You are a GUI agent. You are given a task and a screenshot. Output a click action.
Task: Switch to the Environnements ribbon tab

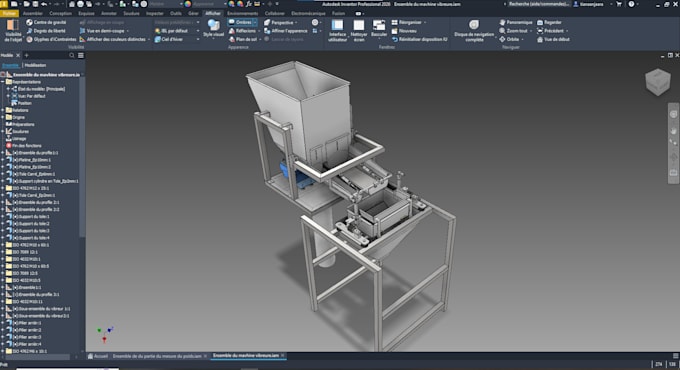pos(242,13)
